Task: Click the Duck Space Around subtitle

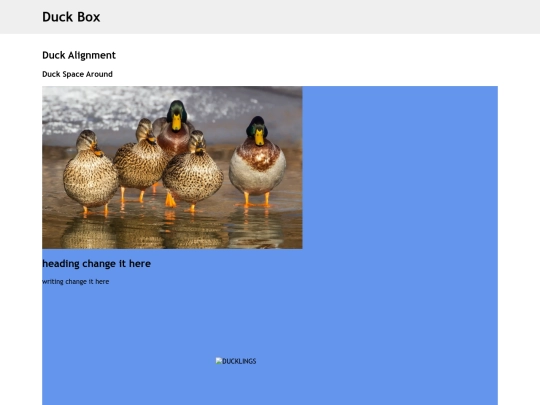Action: coord(77,74)
